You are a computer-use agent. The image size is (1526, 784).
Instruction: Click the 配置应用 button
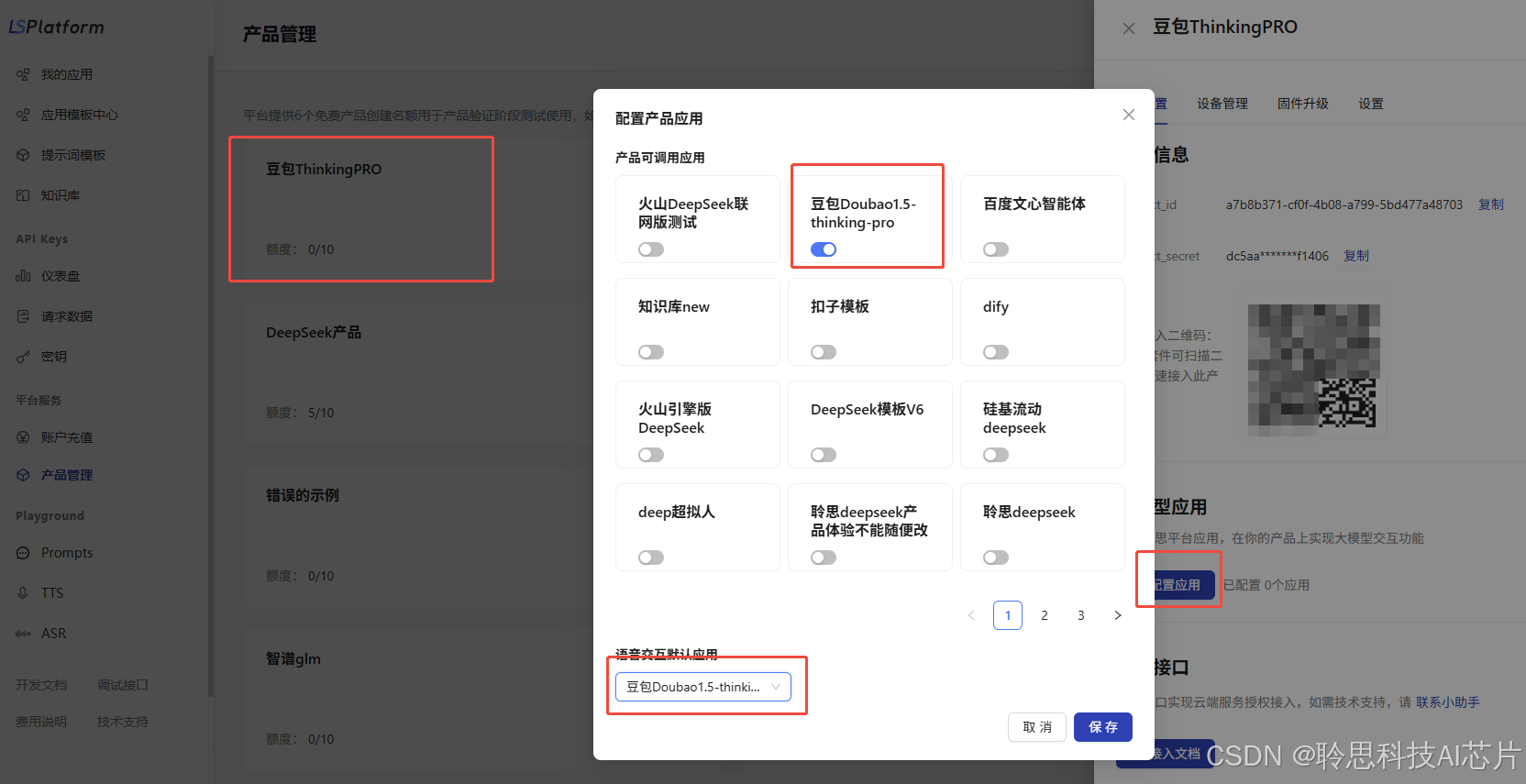tap(1184, 585)
